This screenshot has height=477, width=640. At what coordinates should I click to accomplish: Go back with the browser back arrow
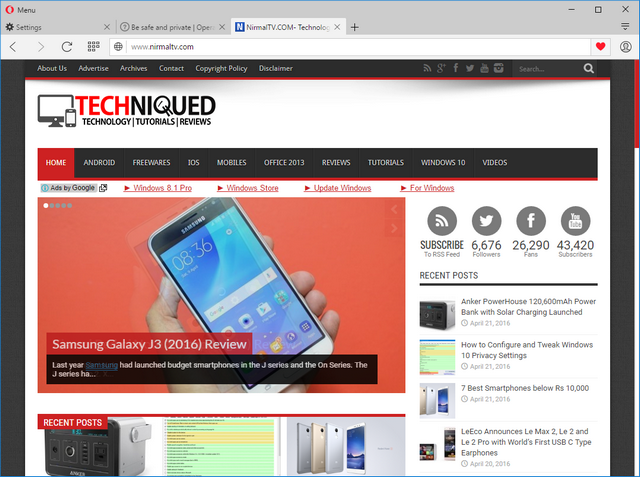pyautogui.click(x=13, y=47)
